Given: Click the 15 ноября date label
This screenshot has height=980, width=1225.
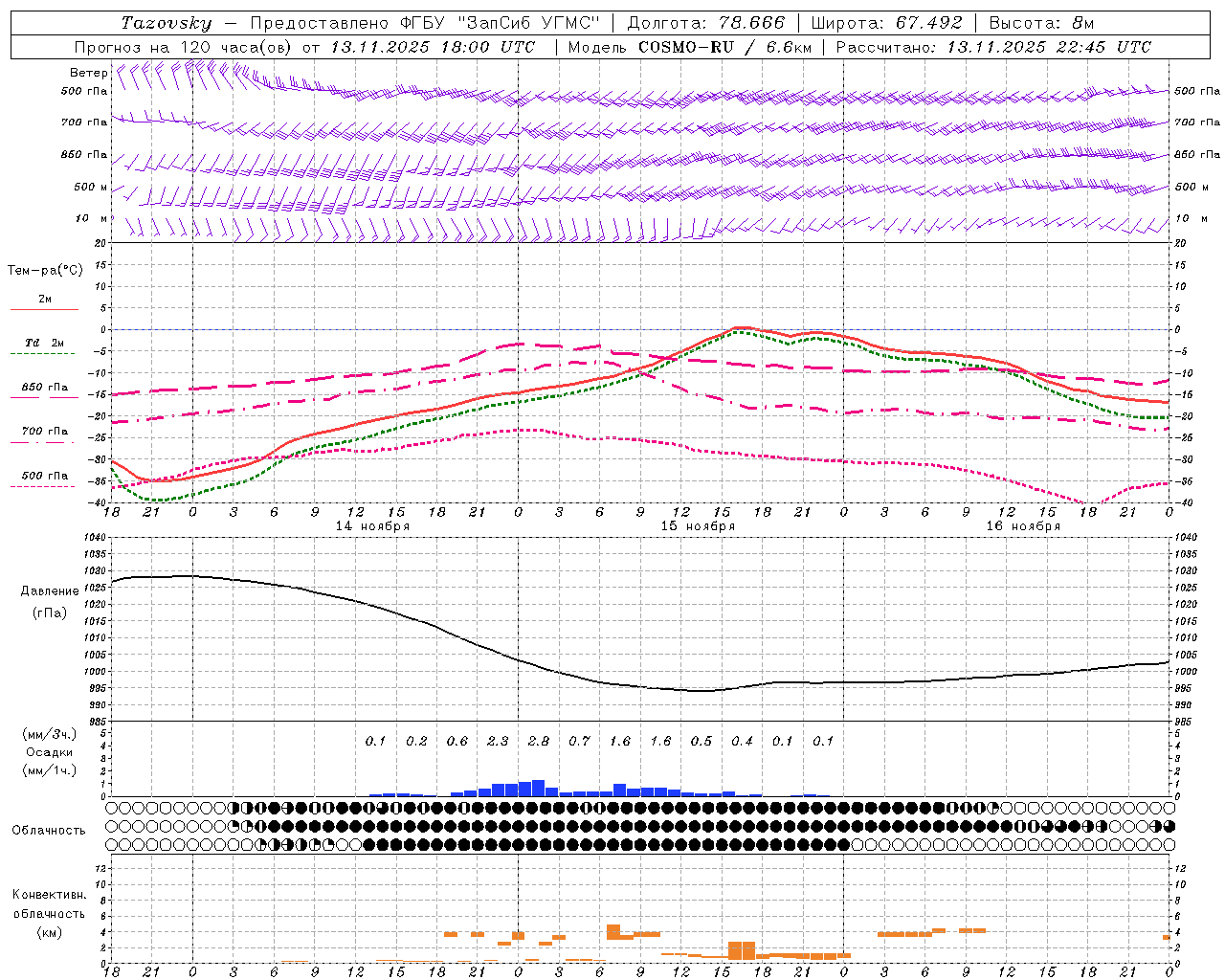Looking at the screenshot, I should [698, 526].
